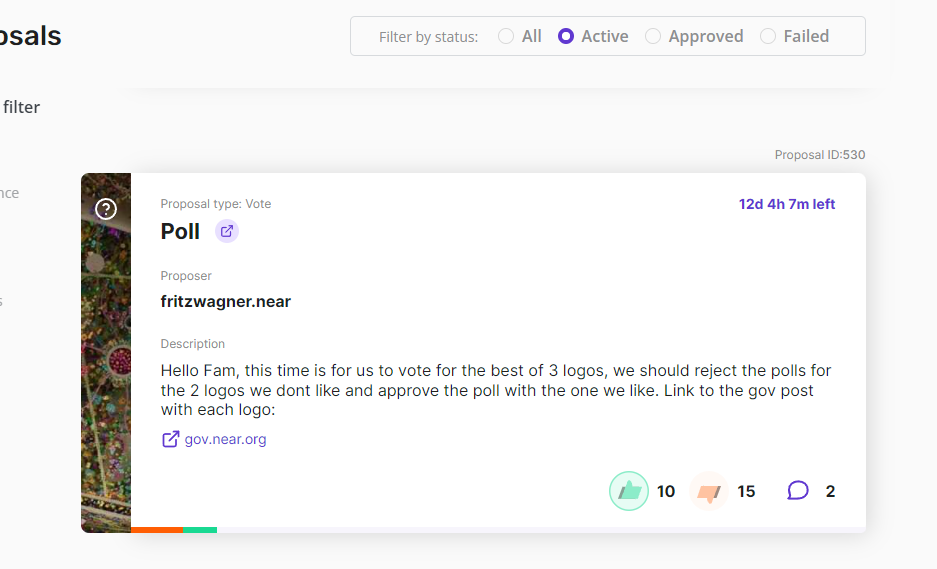This screenshot has width=937, height=569.
Task: Click the orange segment of the voting bar
Action: pos(156,529)
